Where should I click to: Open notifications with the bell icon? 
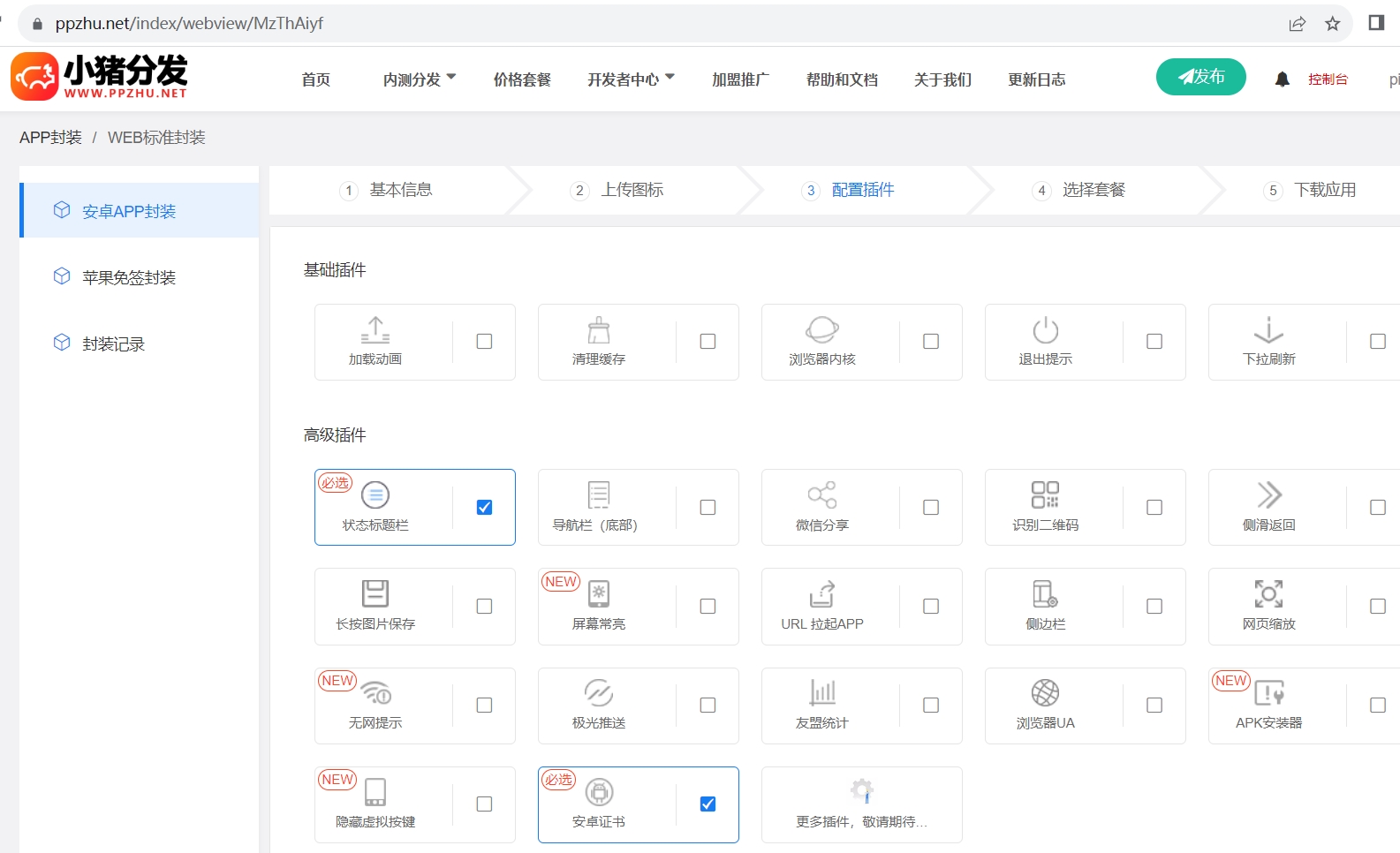1282,79
